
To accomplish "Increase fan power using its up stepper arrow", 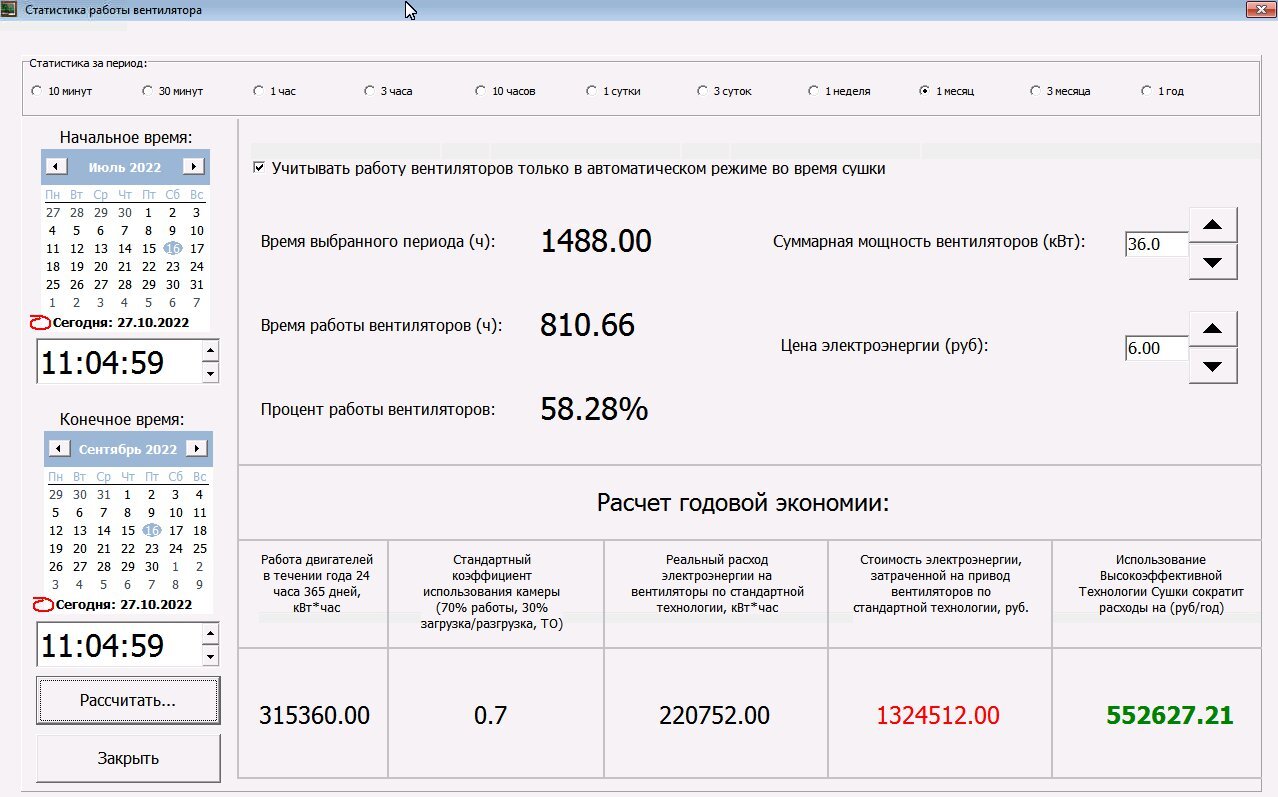I will 1212,225.
